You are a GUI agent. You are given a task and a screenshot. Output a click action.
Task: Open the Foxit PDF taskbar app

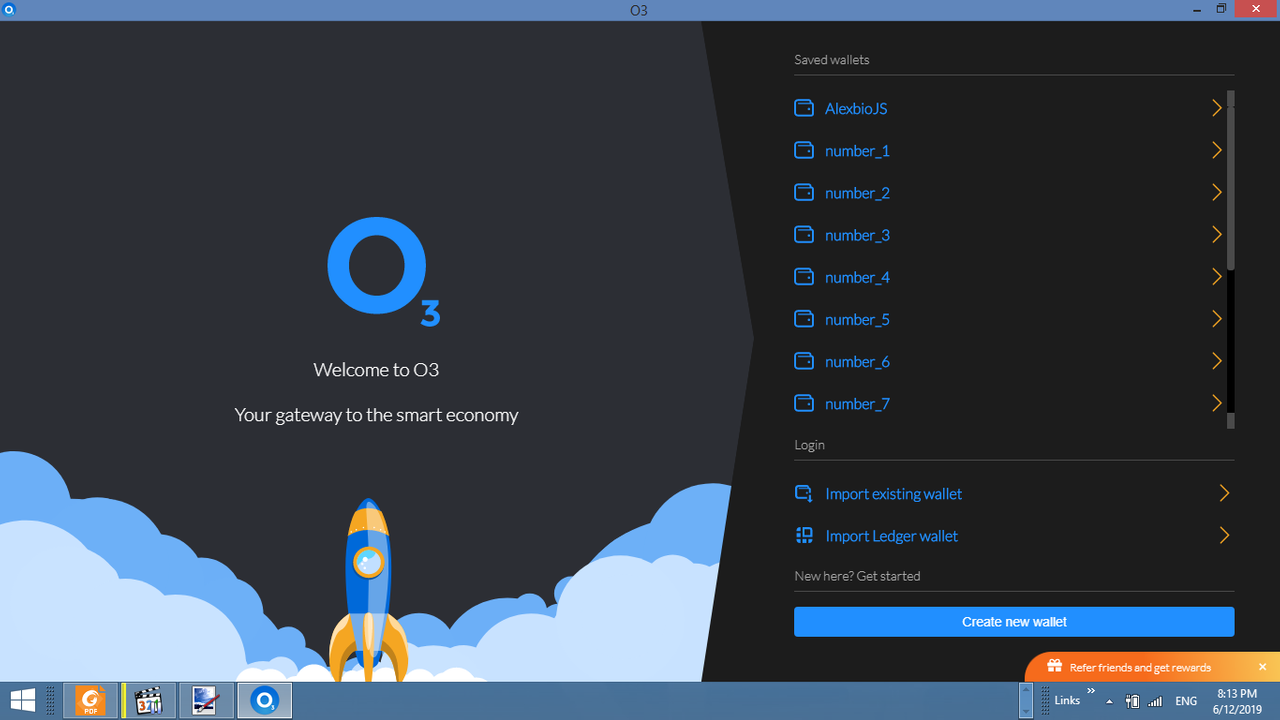(91, 700)
